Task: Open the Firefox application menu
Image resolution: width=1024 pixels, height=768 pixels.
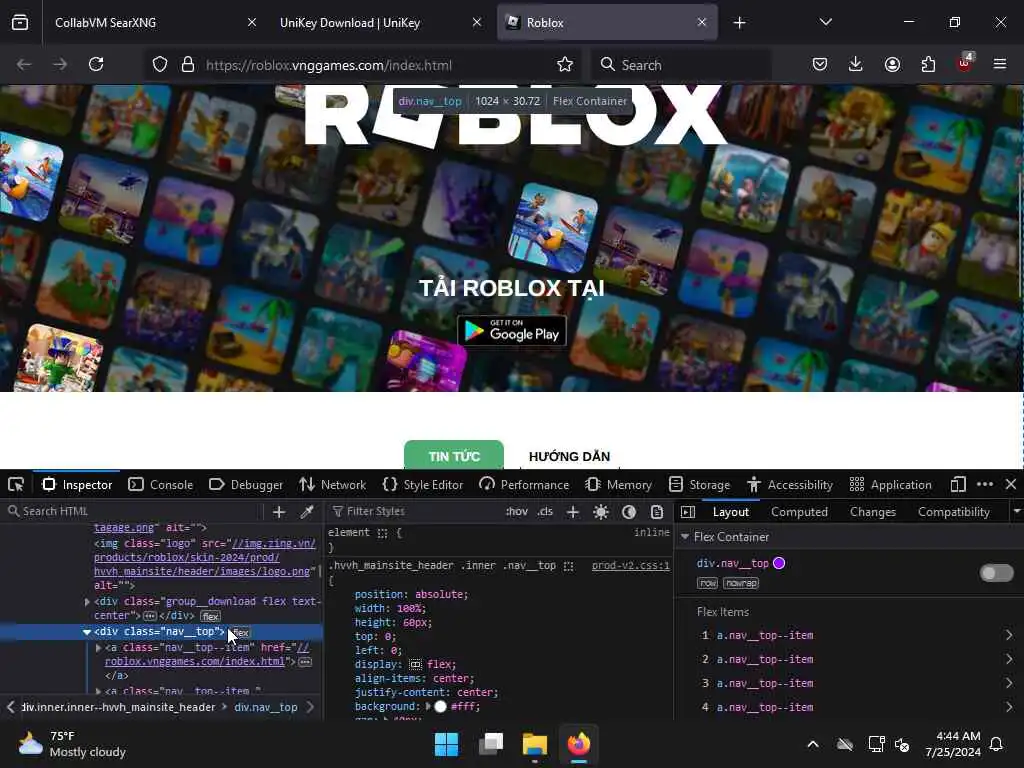Action: click(x=1000, y=64)
